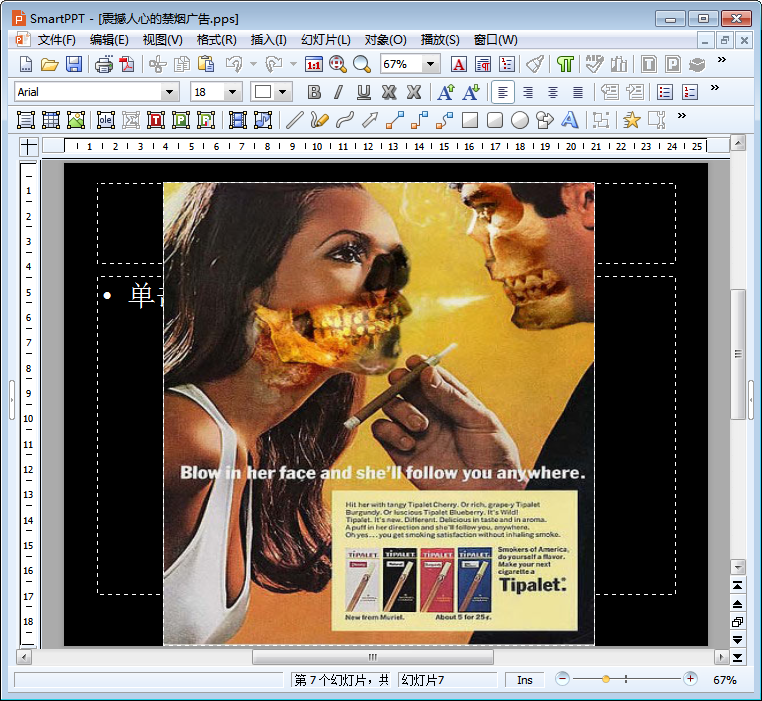Go to first slide button
This screenshot has width=762, height=701.
coord(738,585)
